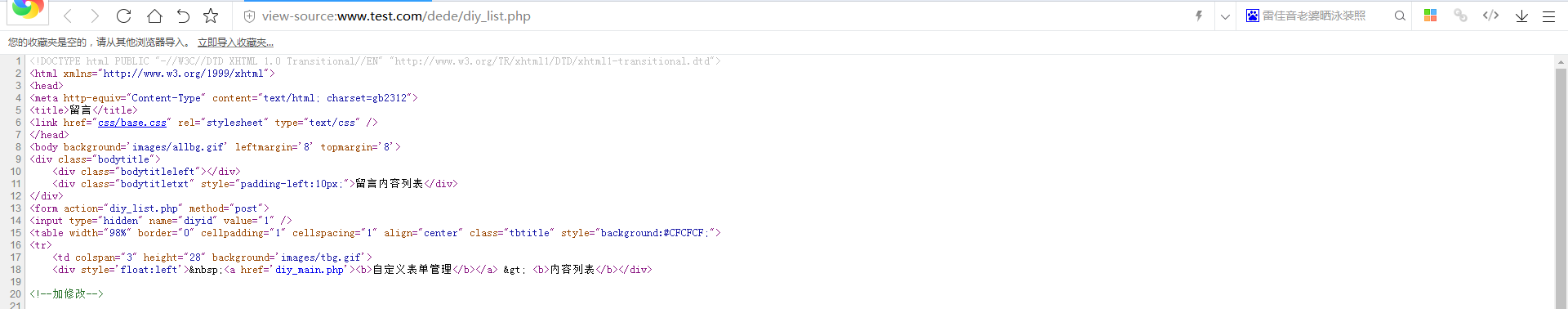Click the 留言内容列表 text on line 11
The height and width of the screenshot is (309, 1568).
(x=390, y=184)
